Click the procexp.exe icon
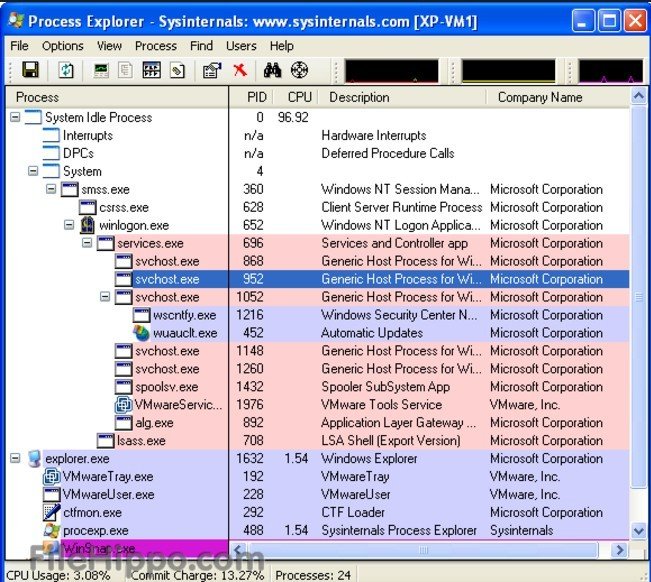 (51, 531)
